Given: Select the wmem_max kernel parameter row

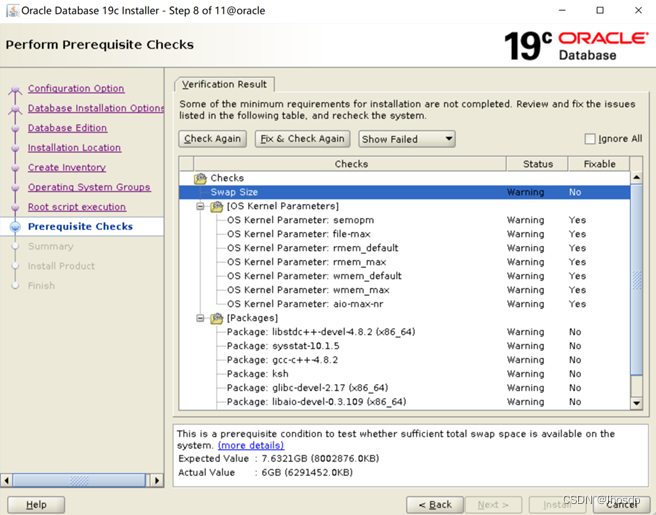Looking at the screenshot, I should click(x=405, y=290).
